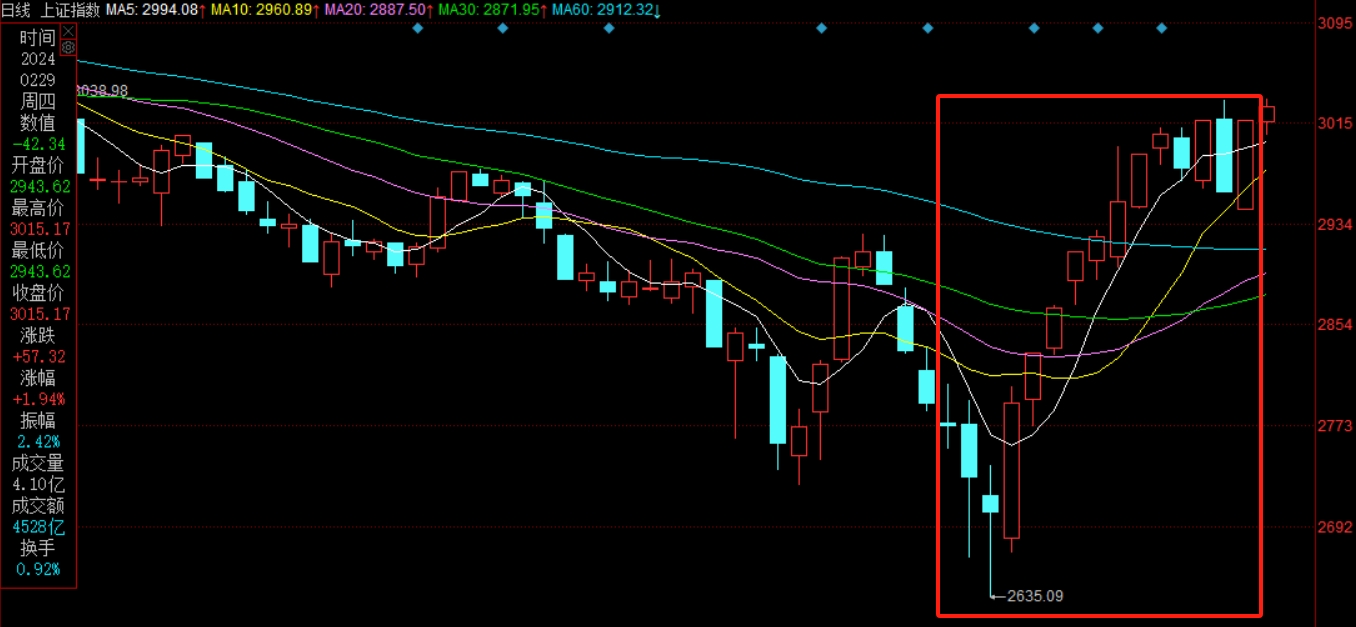Close the floating quote data panel
The image size is (1356, 627).
tap(68, 31)
